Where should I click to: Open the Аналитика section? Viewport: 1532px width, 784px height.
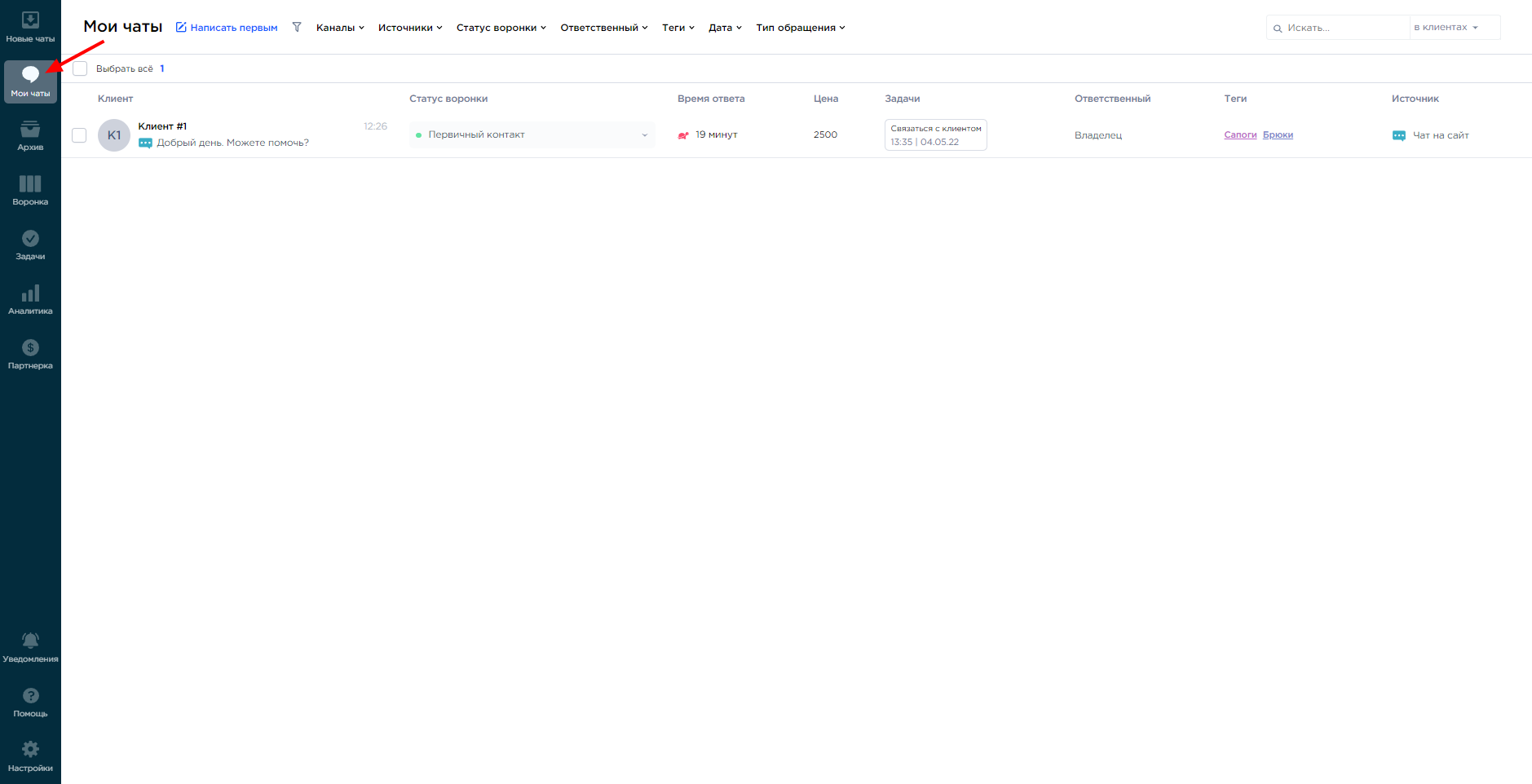(30, 300)
